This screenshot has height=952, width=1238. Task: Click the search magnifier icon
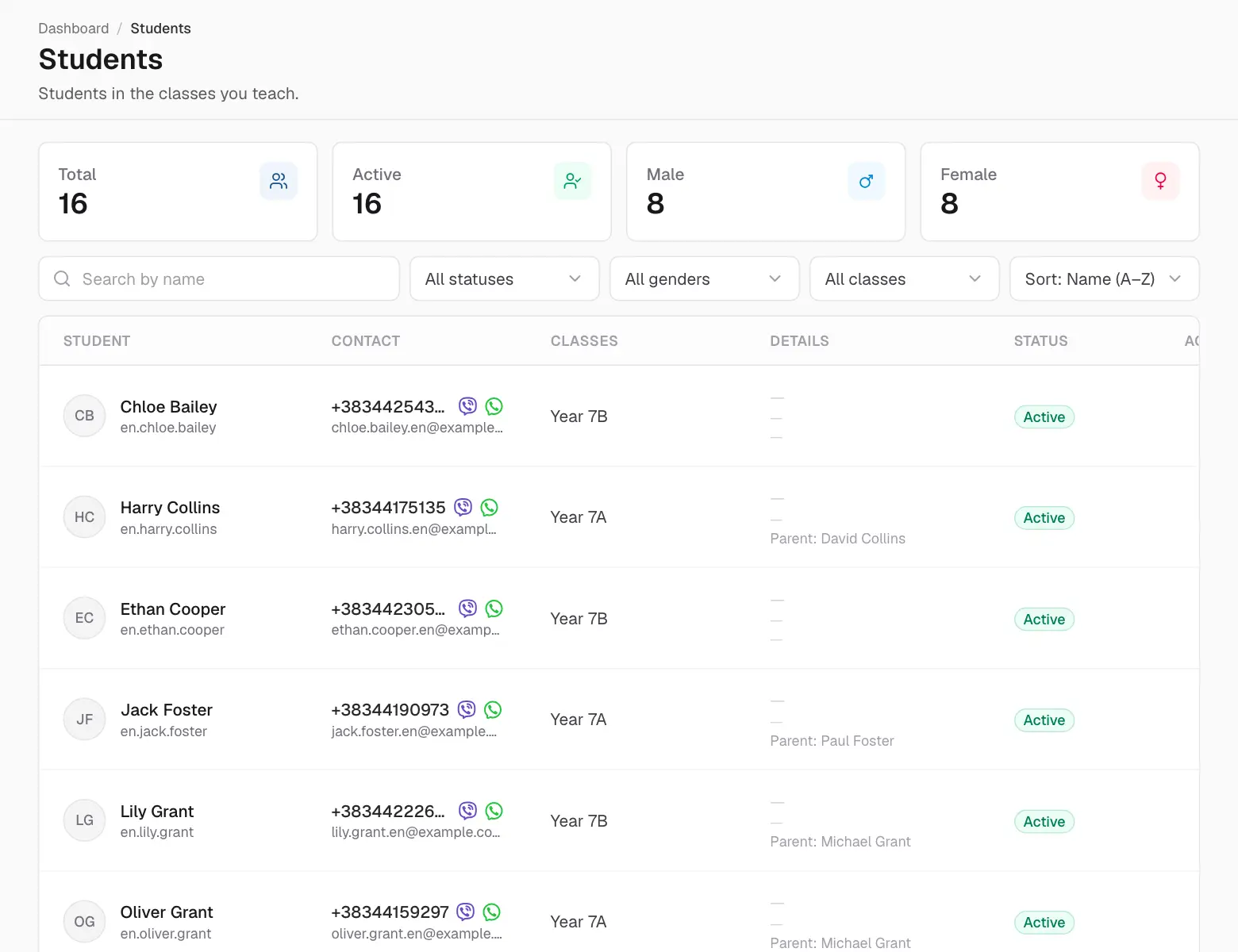[x=62, y=278]
